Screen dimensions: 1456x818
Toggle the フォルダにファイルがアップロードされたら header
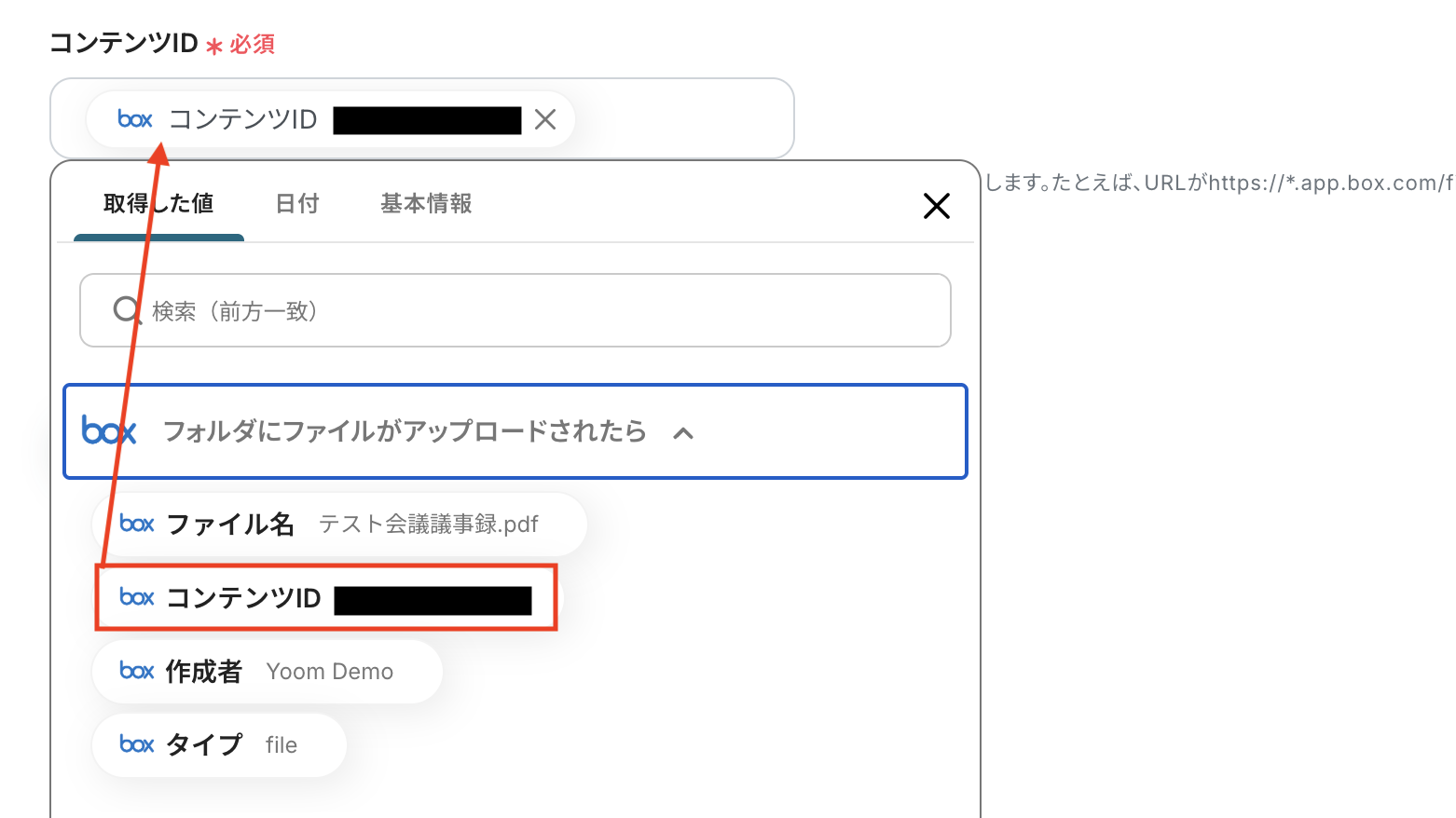[x=405, y=431]
